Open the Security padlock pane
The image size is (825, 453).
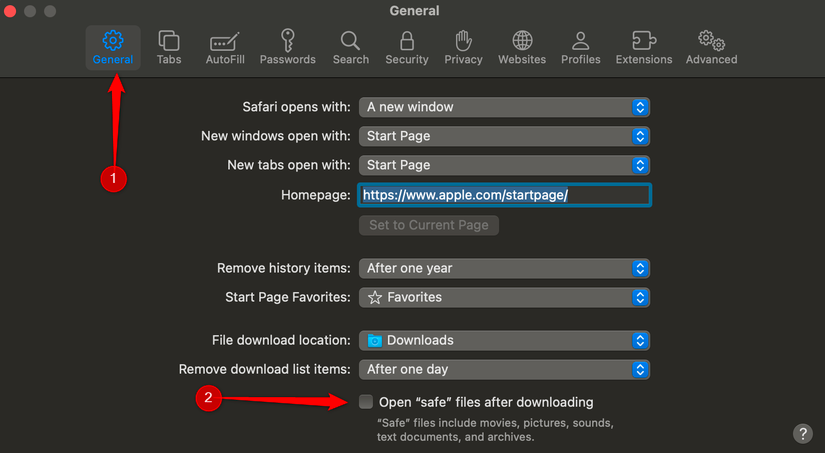pyautogui.click(x=407, y=47)
